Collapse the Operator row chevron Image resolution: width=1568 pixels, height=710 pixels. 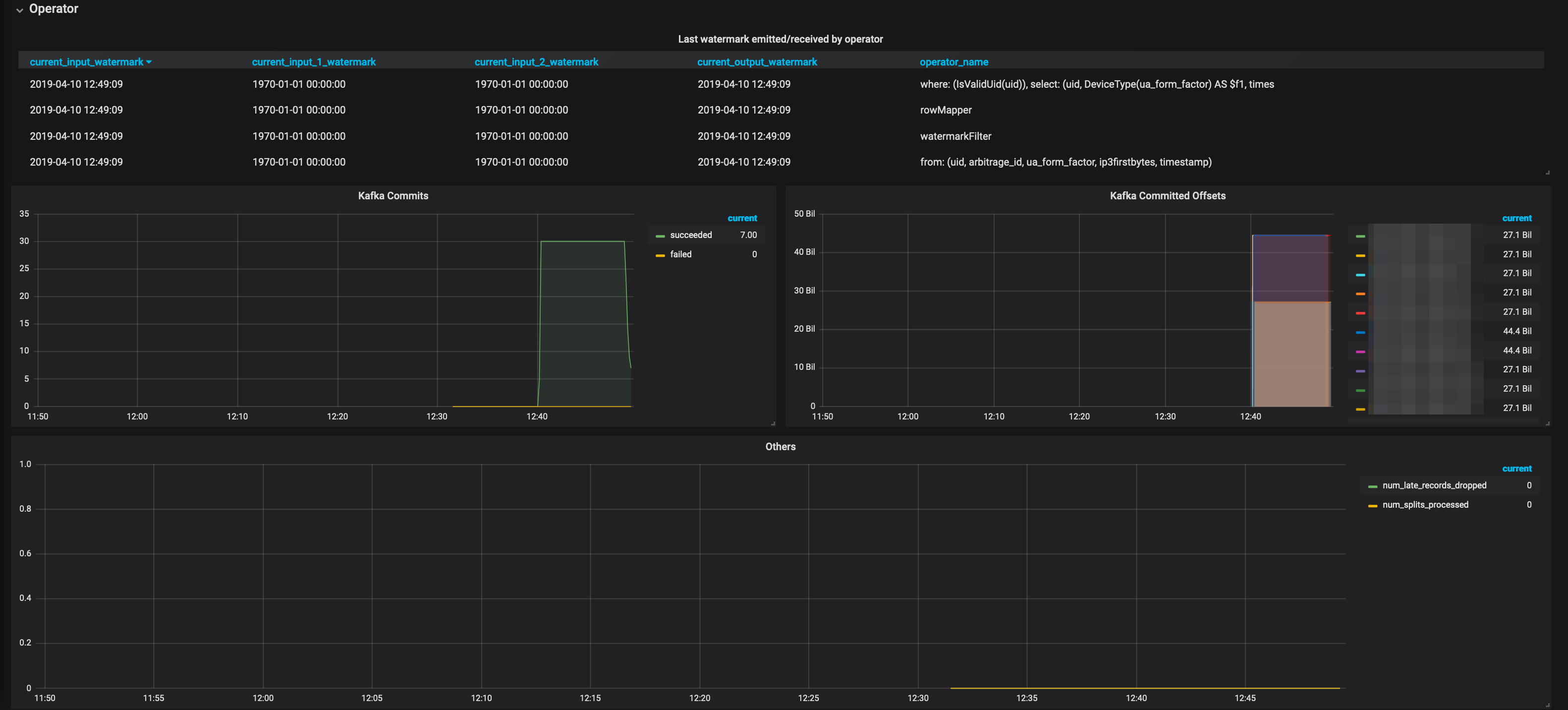(x=19, y=10)
